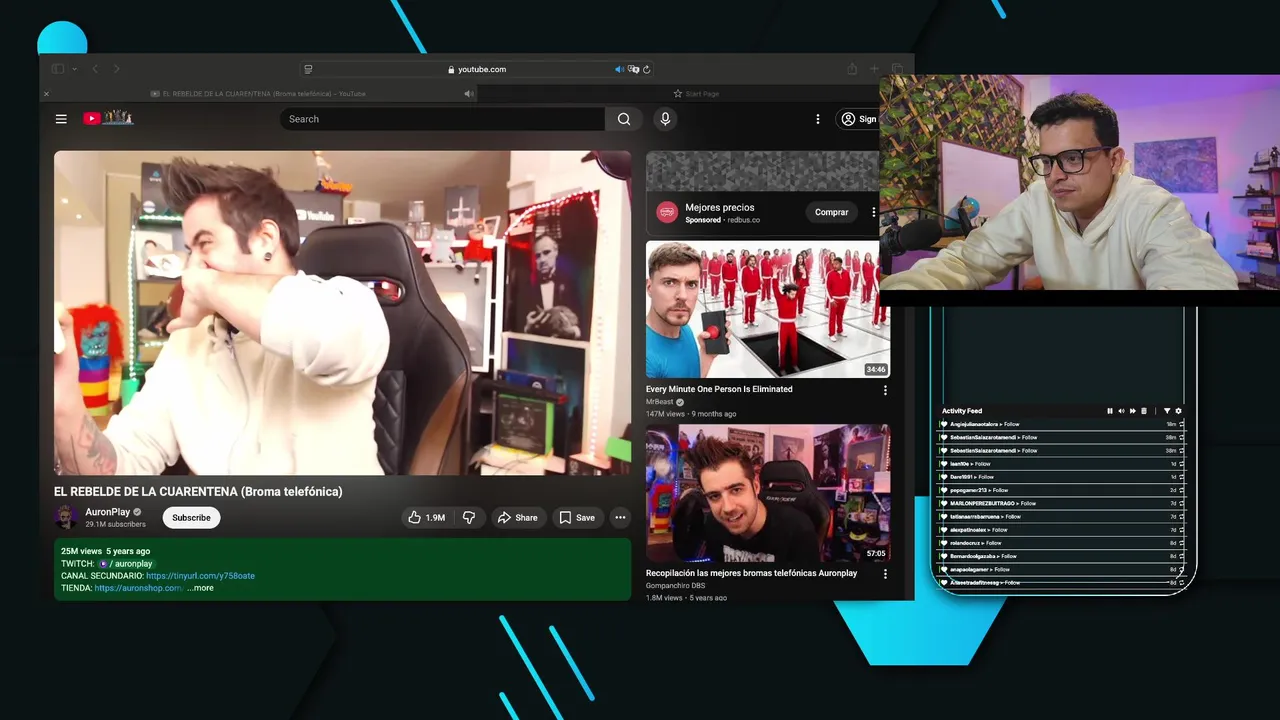Image resolution: width=1280 pixels, height=720 pixels.
Task: Click the youtube.com address bar
Action: tap(478, 69)
